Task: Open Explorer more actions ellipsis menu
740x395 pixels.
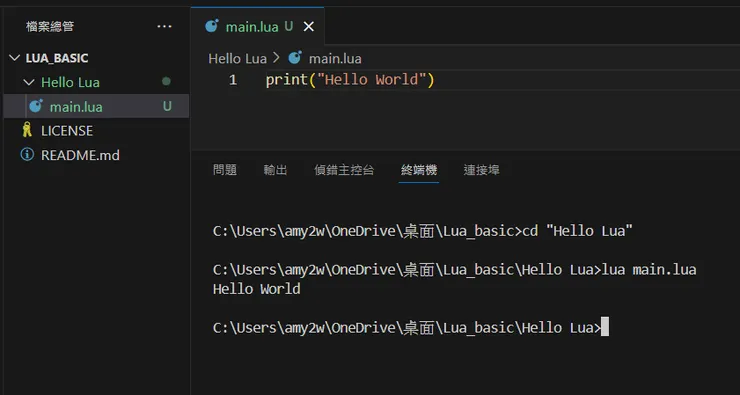Action: 164,26
